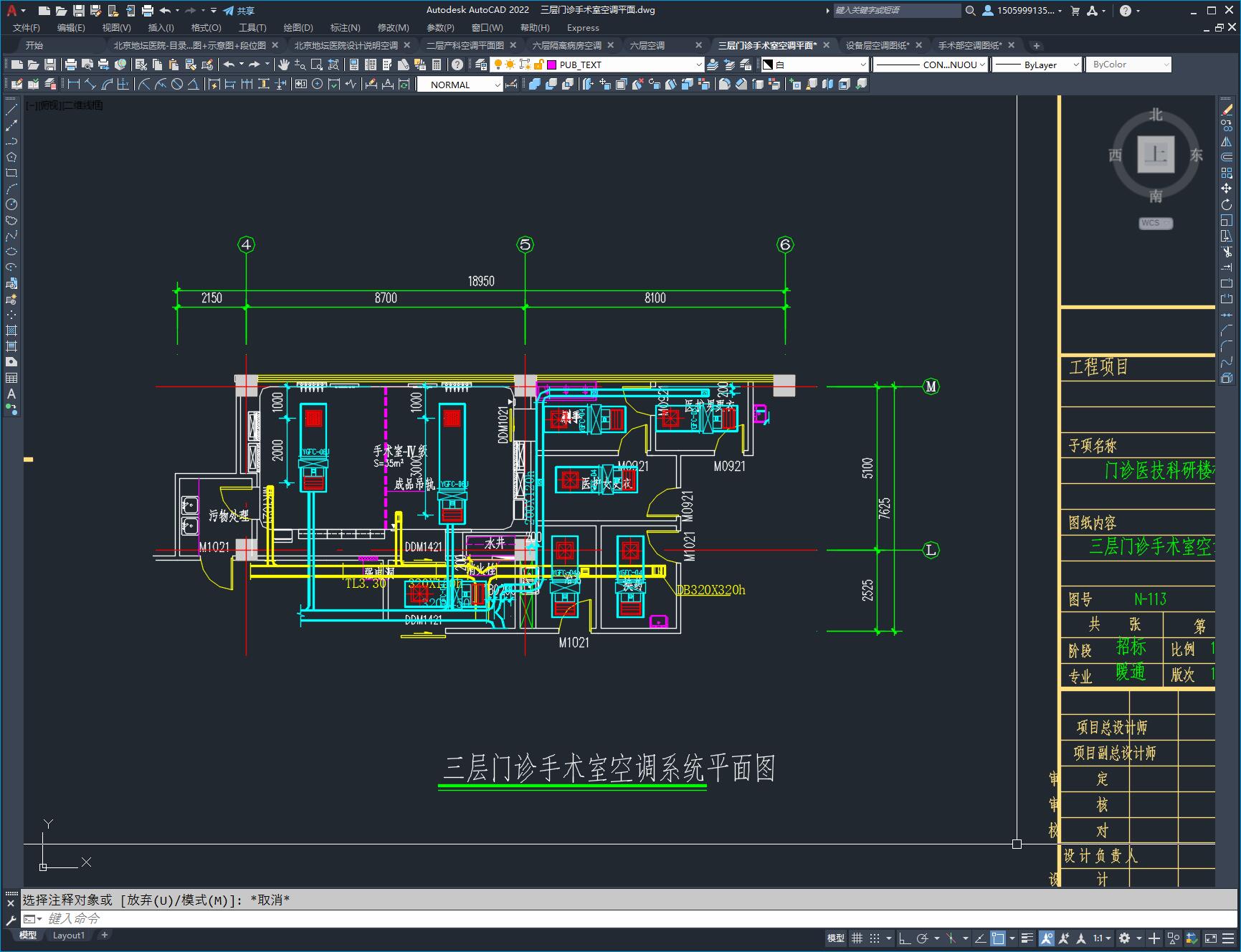1241x952 pixels.
Task: Toggle polar tracking in status bar
Action: pos(923,938)
